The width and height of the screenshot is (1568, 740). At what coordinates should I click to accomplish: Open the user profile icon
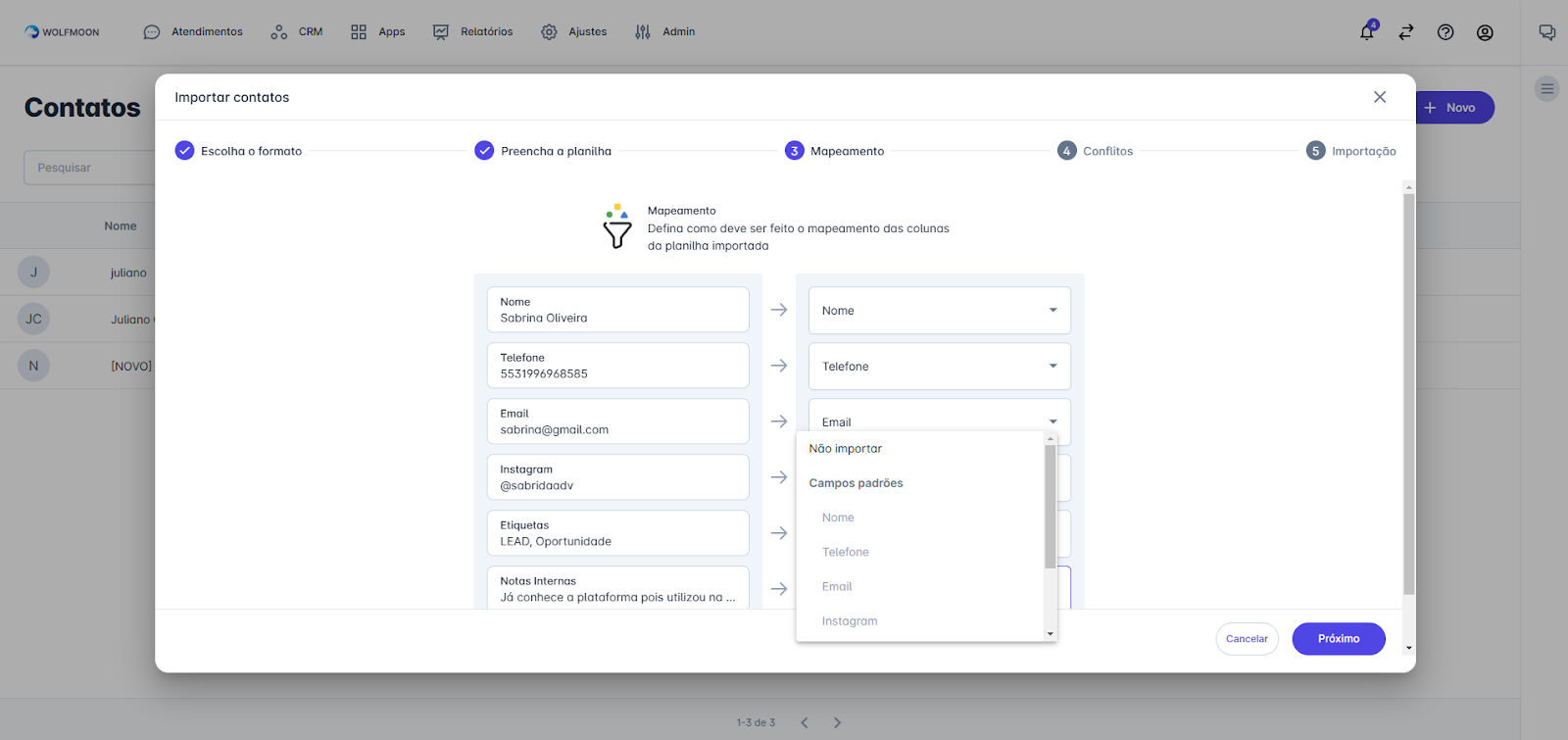point(1485,32)
